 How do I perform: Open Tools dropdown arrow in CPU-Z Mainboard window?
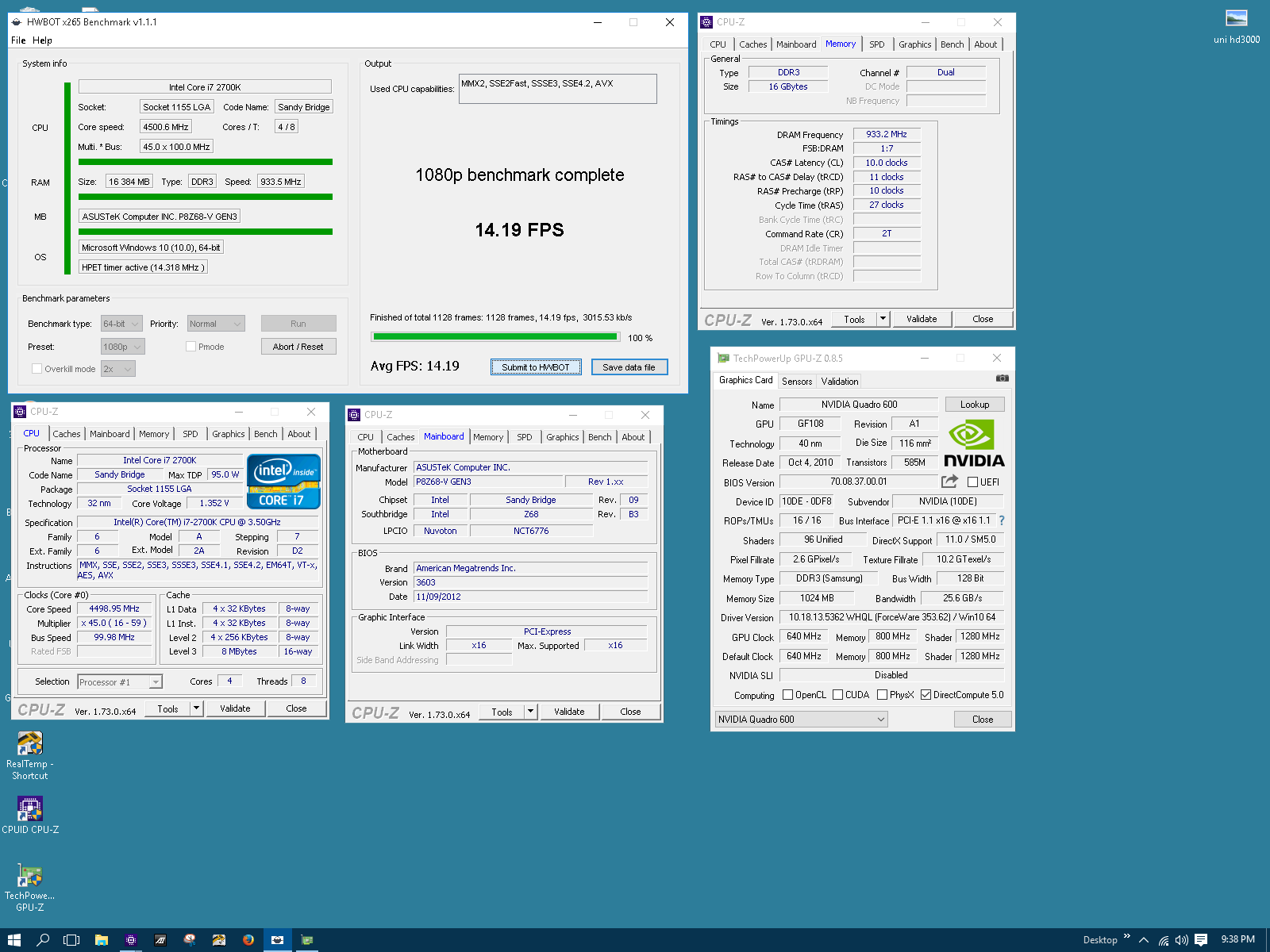pos(530,712)
